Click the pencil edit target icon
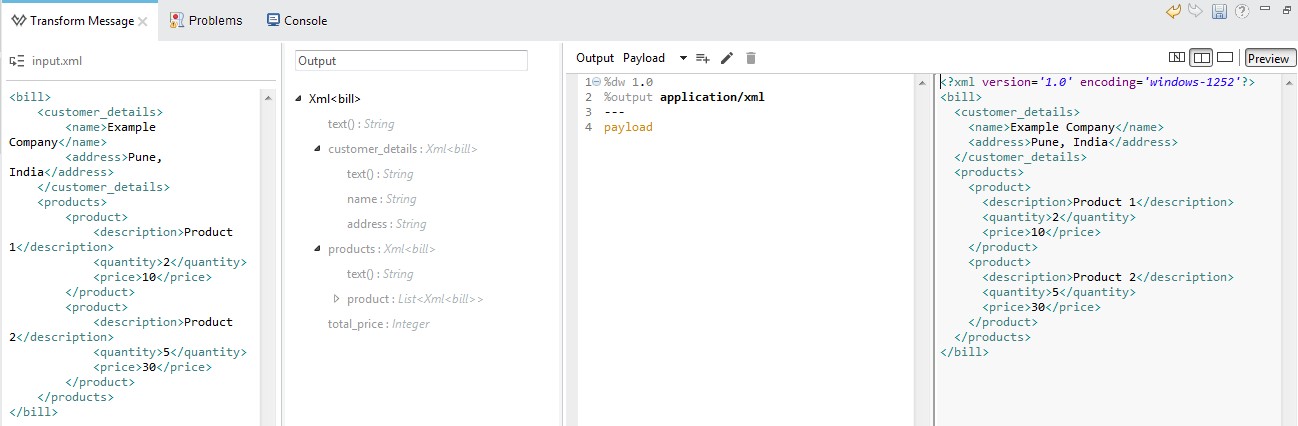The width and height of the screenshot is (1298, 426). 727,58
